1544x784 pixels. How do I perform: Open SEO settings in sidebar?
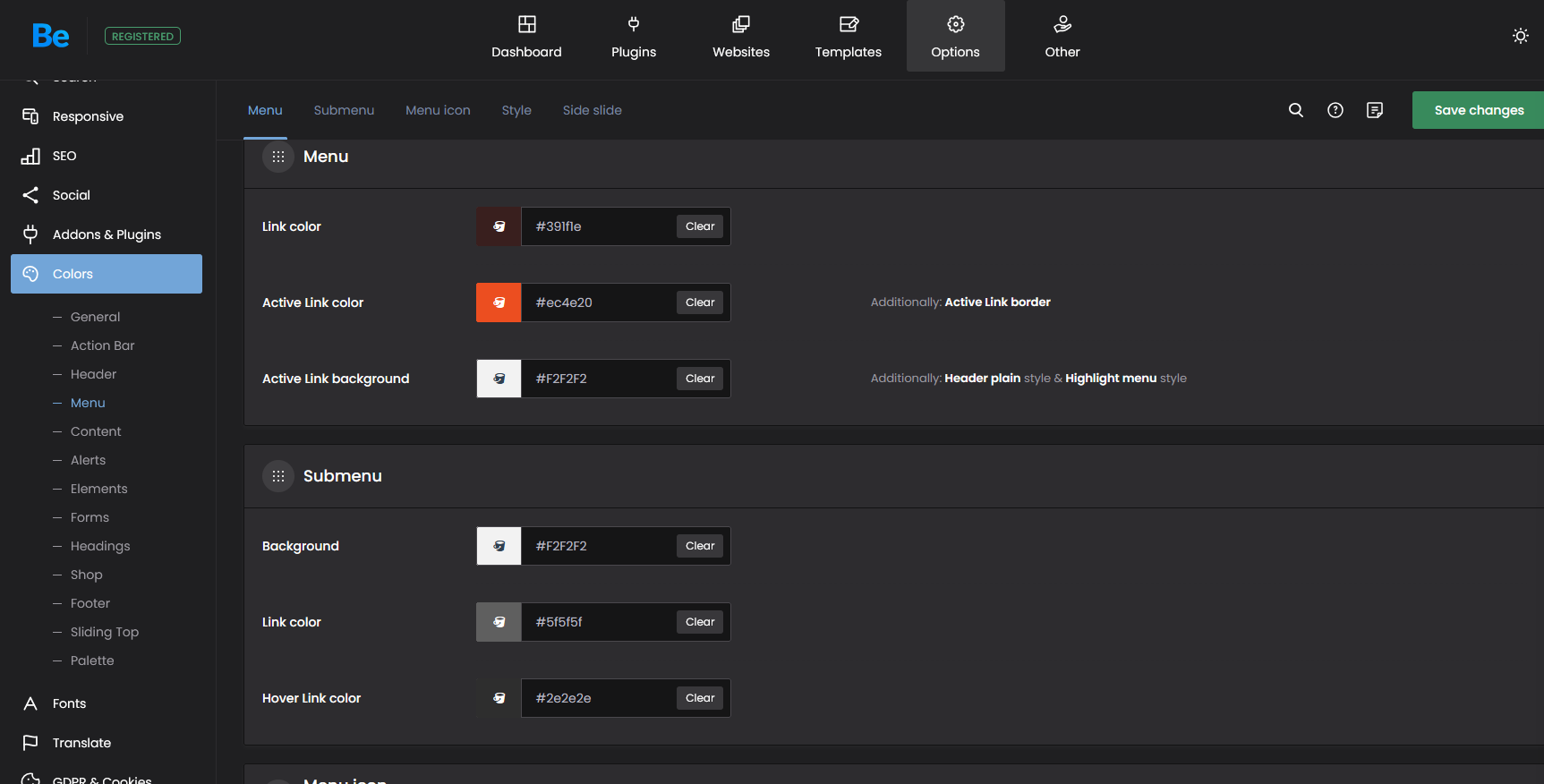tap(107, 156)
